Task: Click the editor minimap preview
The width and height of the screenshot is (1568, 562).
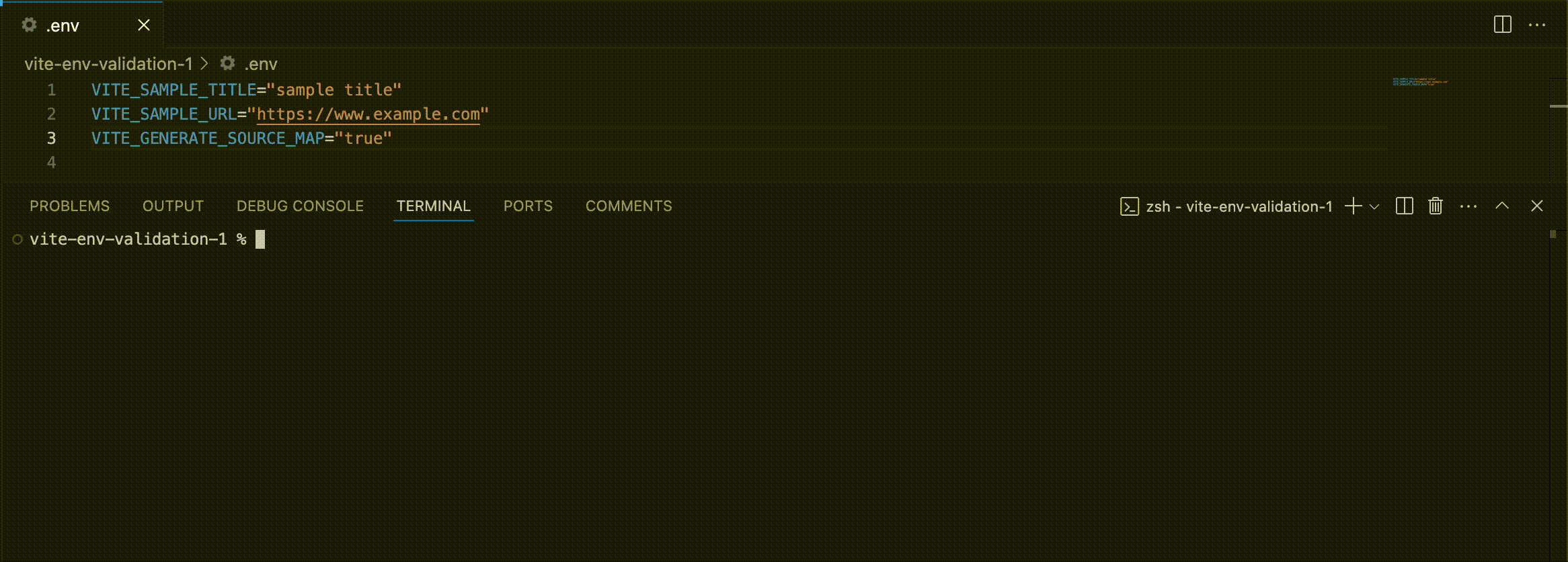Action: pos(1420,82)
